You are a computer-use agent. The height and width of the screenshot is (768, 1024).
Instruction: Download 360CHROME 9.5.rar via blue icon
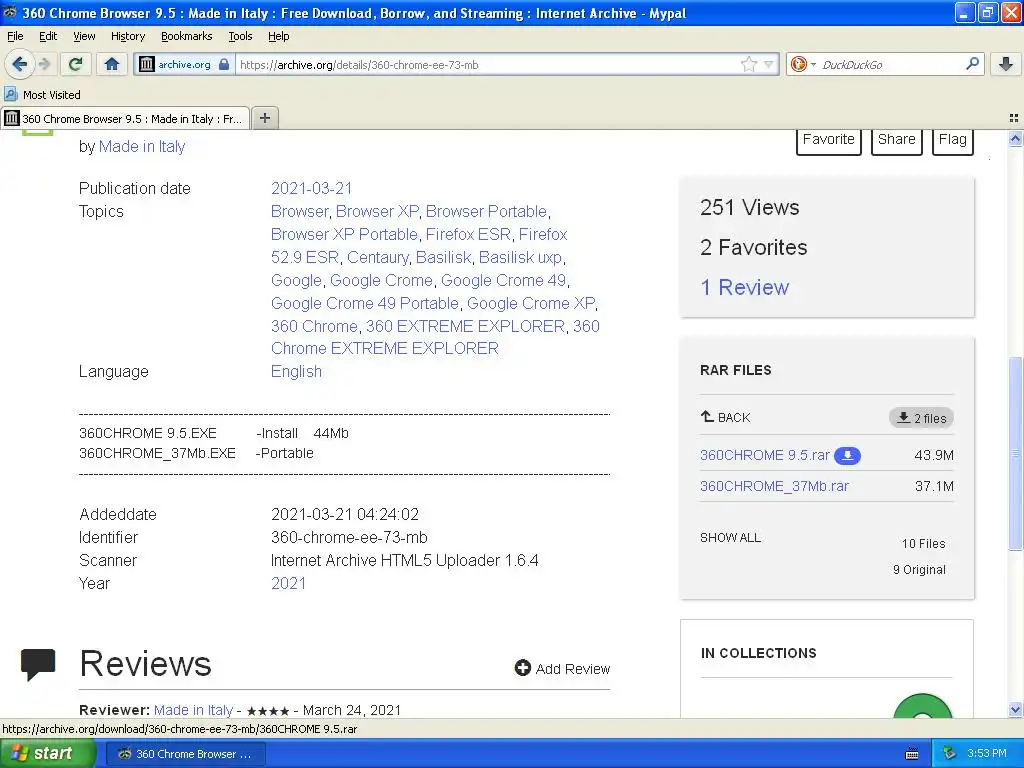click(847, 455)
